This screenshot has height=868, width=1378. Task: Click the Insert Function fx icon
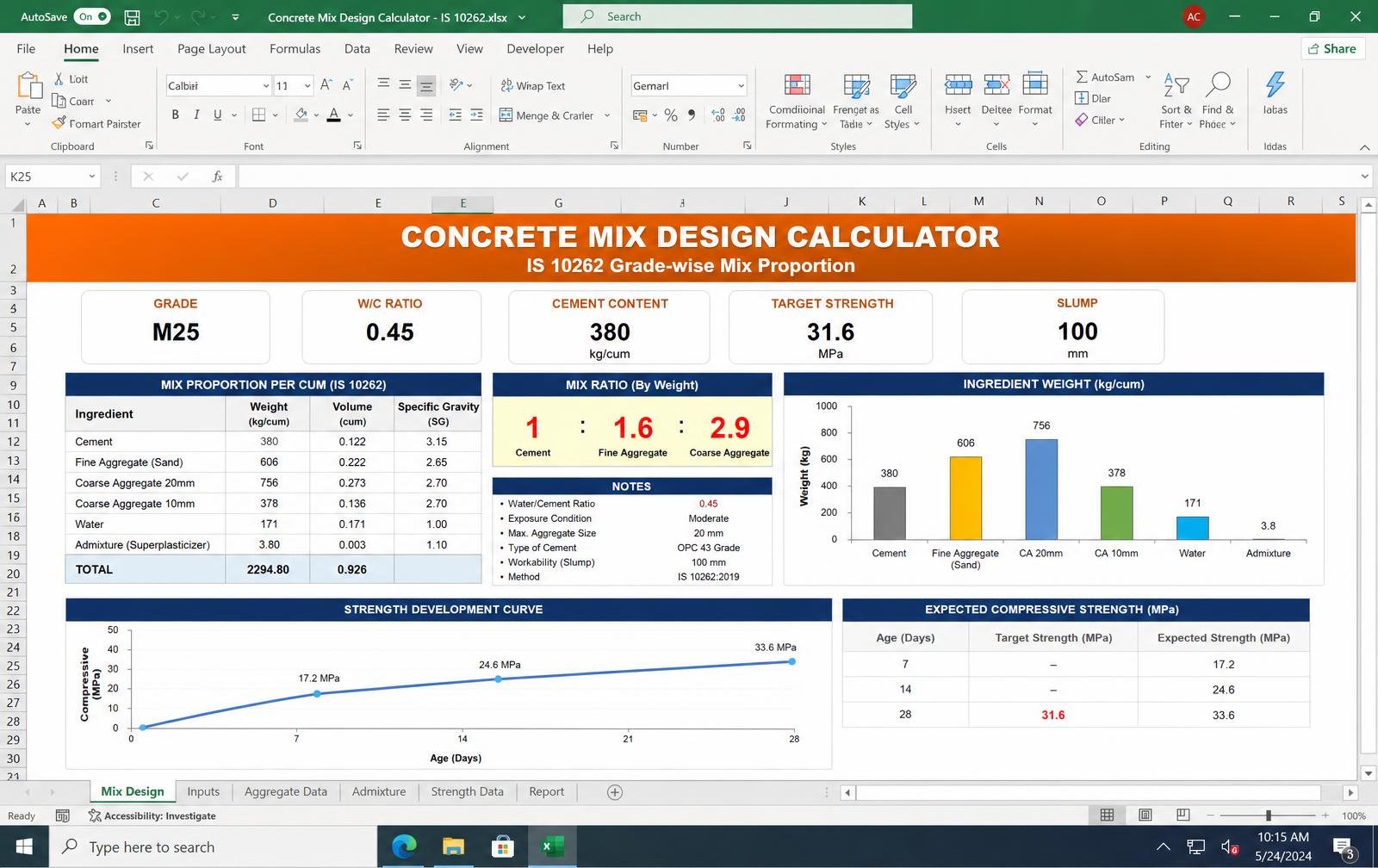(218, 177)
